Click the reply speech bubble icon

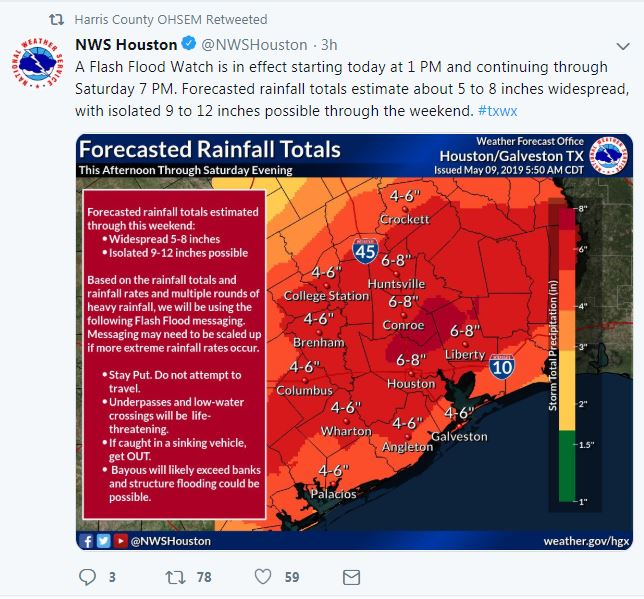point(87,577)
